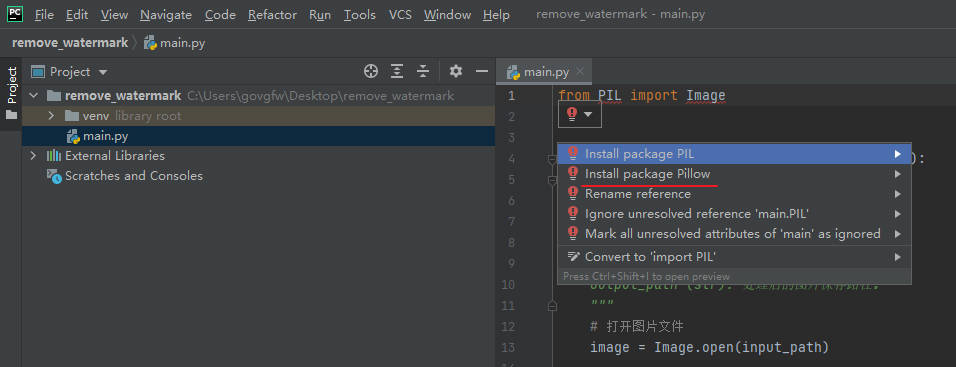This screenshot has height=367, width=956.
Task: Choose Rename reference option
Action: pyautogui.click(x=734, y=194)
